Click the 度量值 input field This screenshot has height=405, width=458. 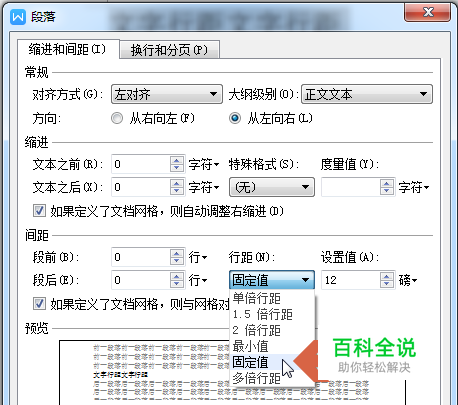[x=350, y=187]
